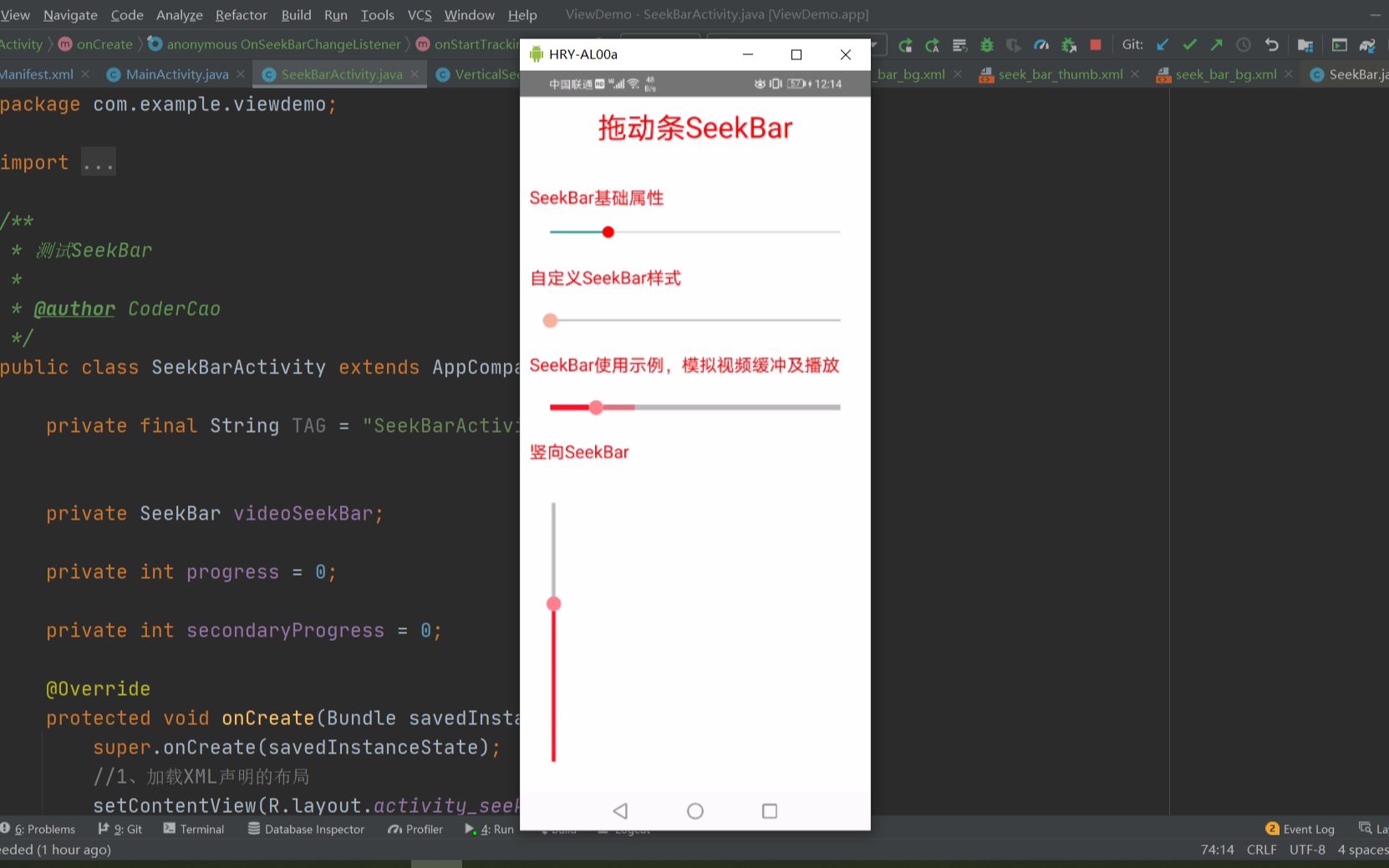
Task: Start debugging with the green bug icon
Action: [987, 45]
